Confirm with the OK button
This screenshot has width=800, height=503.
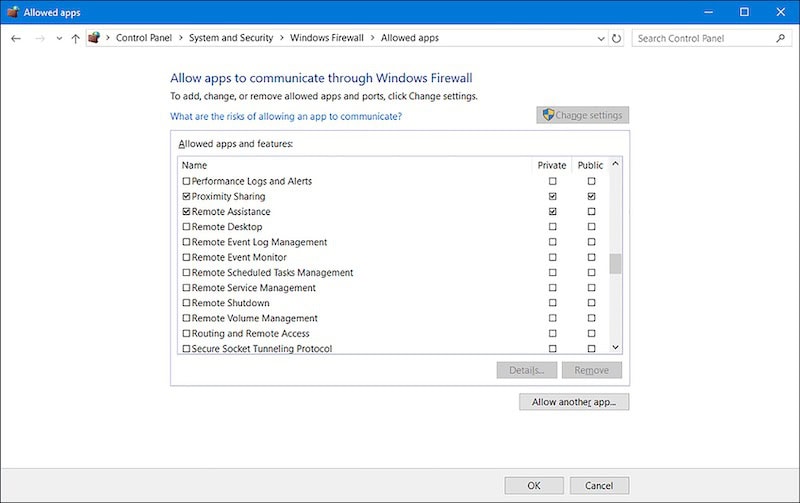click(x=534, y=485)
